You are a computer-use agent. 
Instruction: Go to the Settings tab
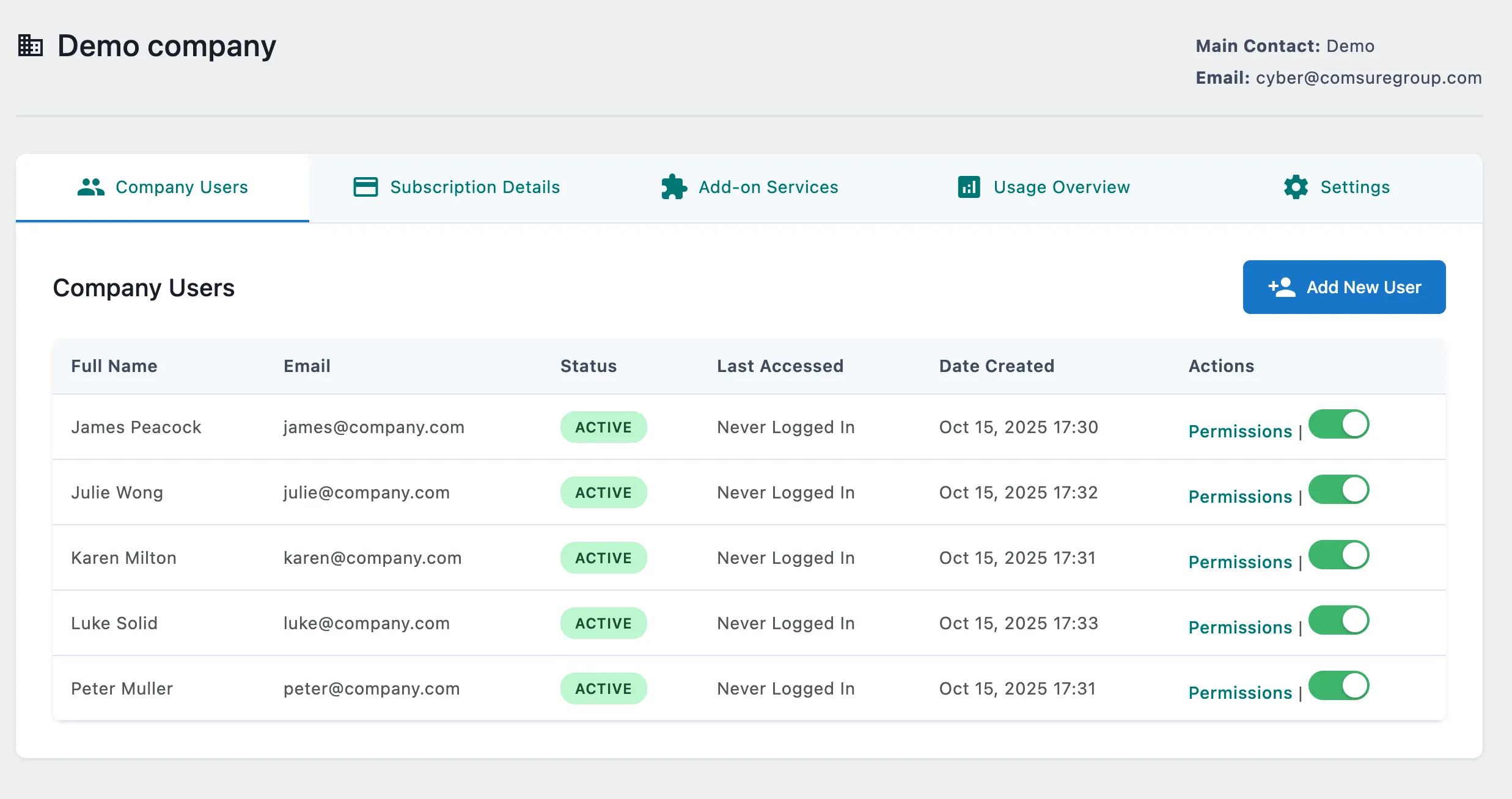1355,187
